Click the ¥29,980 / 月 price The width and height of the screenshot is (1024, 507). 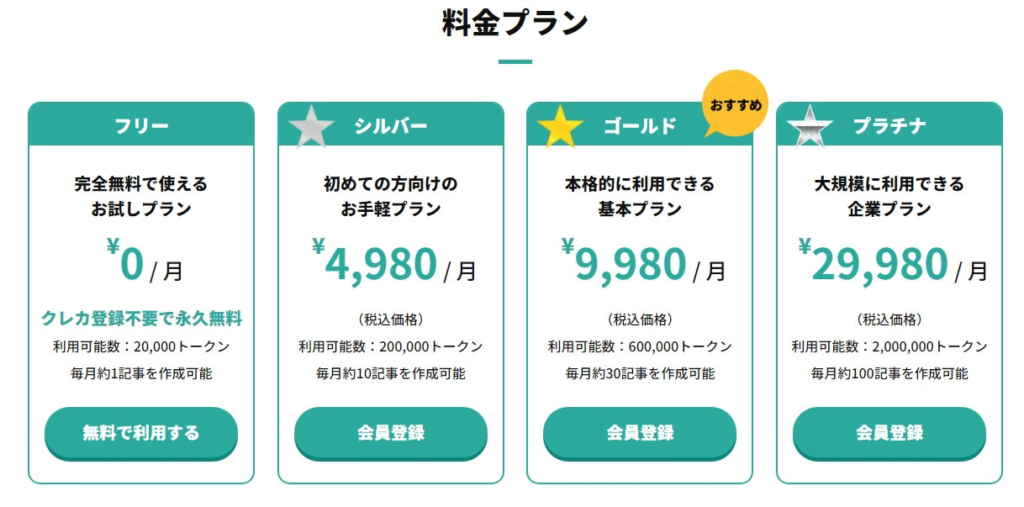893,263
